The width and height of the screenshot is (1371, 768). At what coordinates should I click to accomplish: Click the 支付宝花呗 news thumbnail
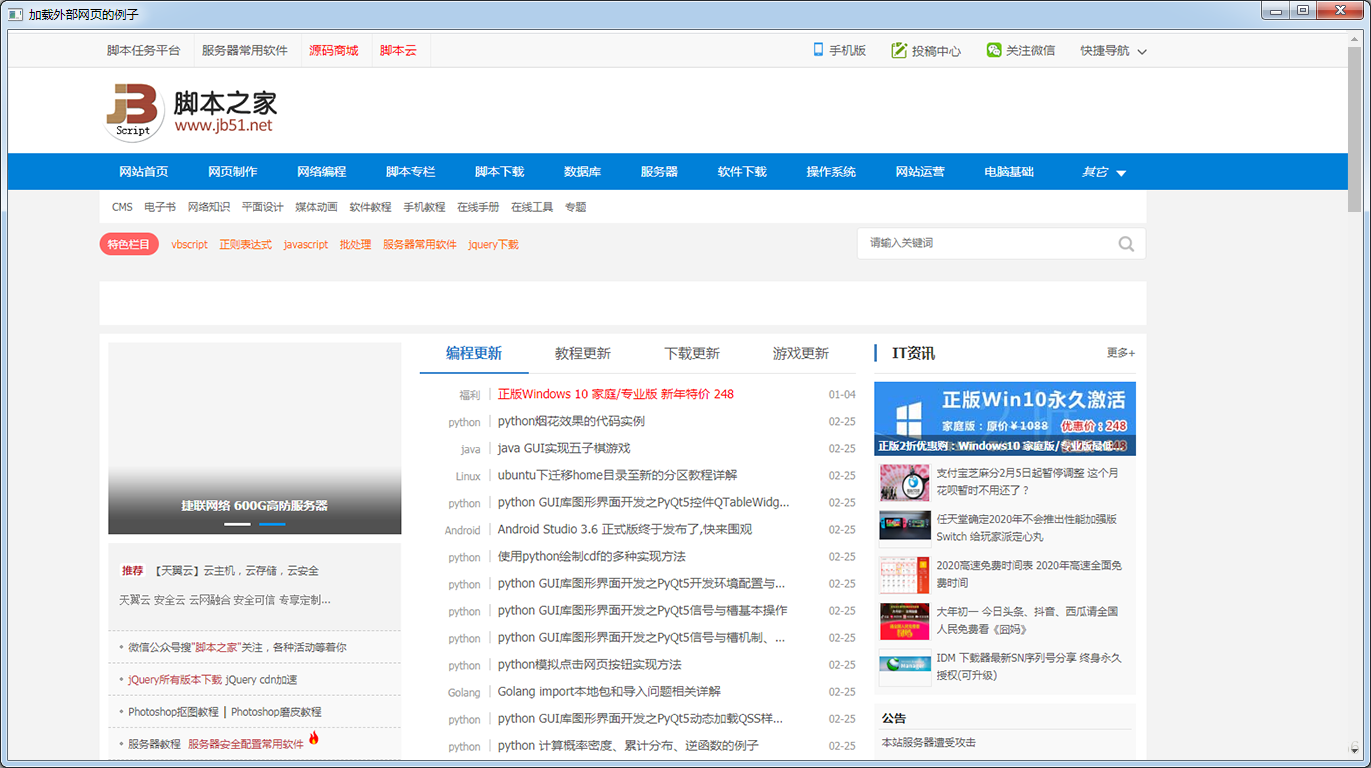(x=904, y=482)
